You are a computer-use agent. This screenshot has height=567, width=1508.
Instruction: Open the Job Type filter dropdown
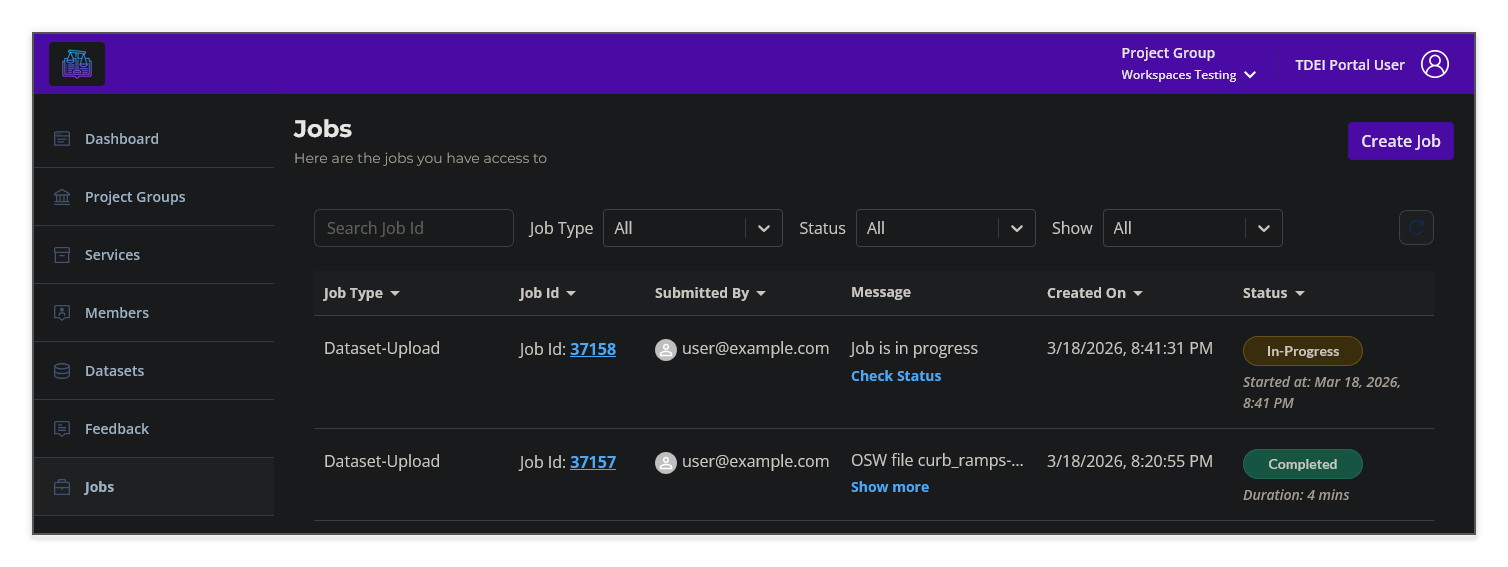pos(693,228)
